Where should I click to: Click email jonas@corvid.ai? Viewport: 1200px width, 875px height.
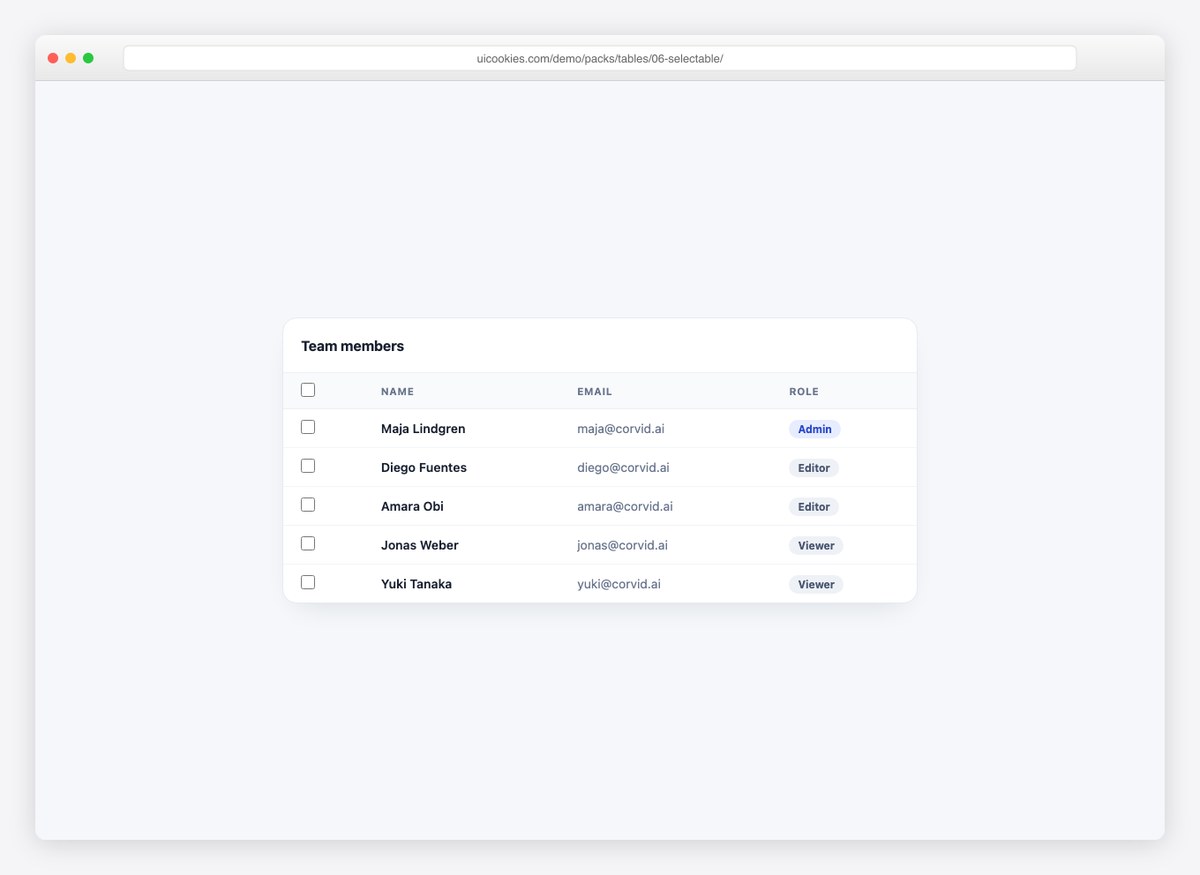[622, 546]
